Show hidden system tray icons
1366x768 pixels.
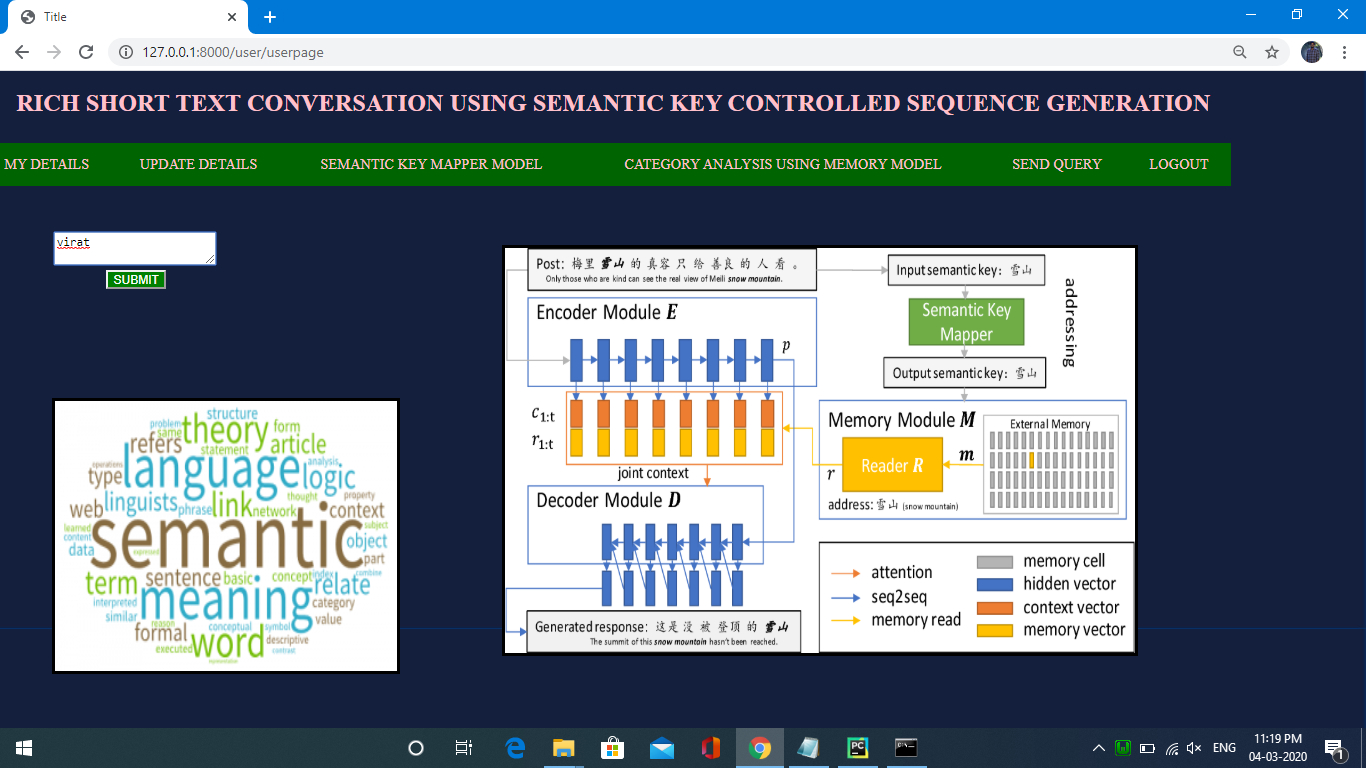coord(1099,748)
